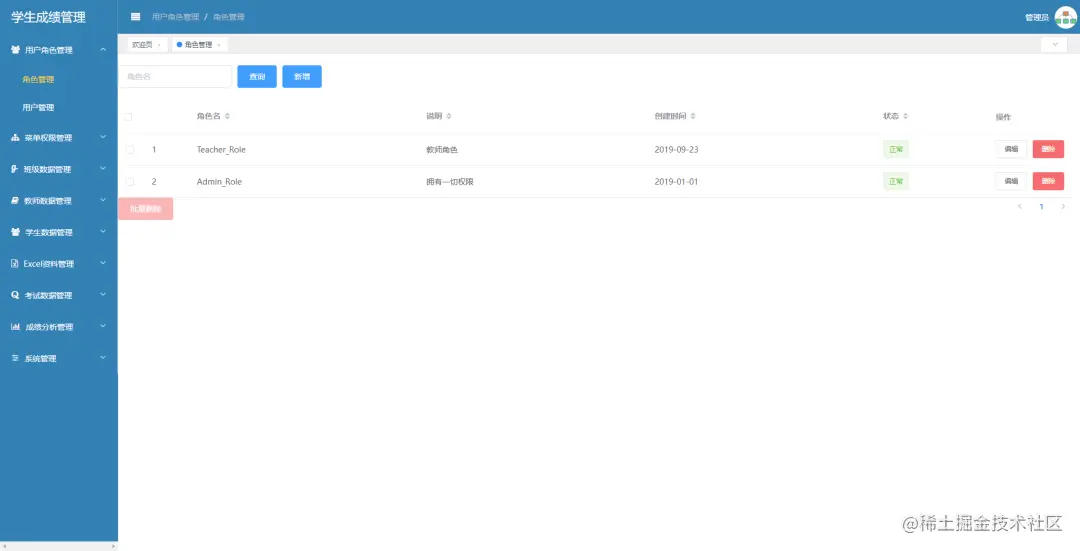Image resolution: width=1080 pixels, height=551 pixels.
Task: Focus the 角色名 search input field
Action: point(176,76)
